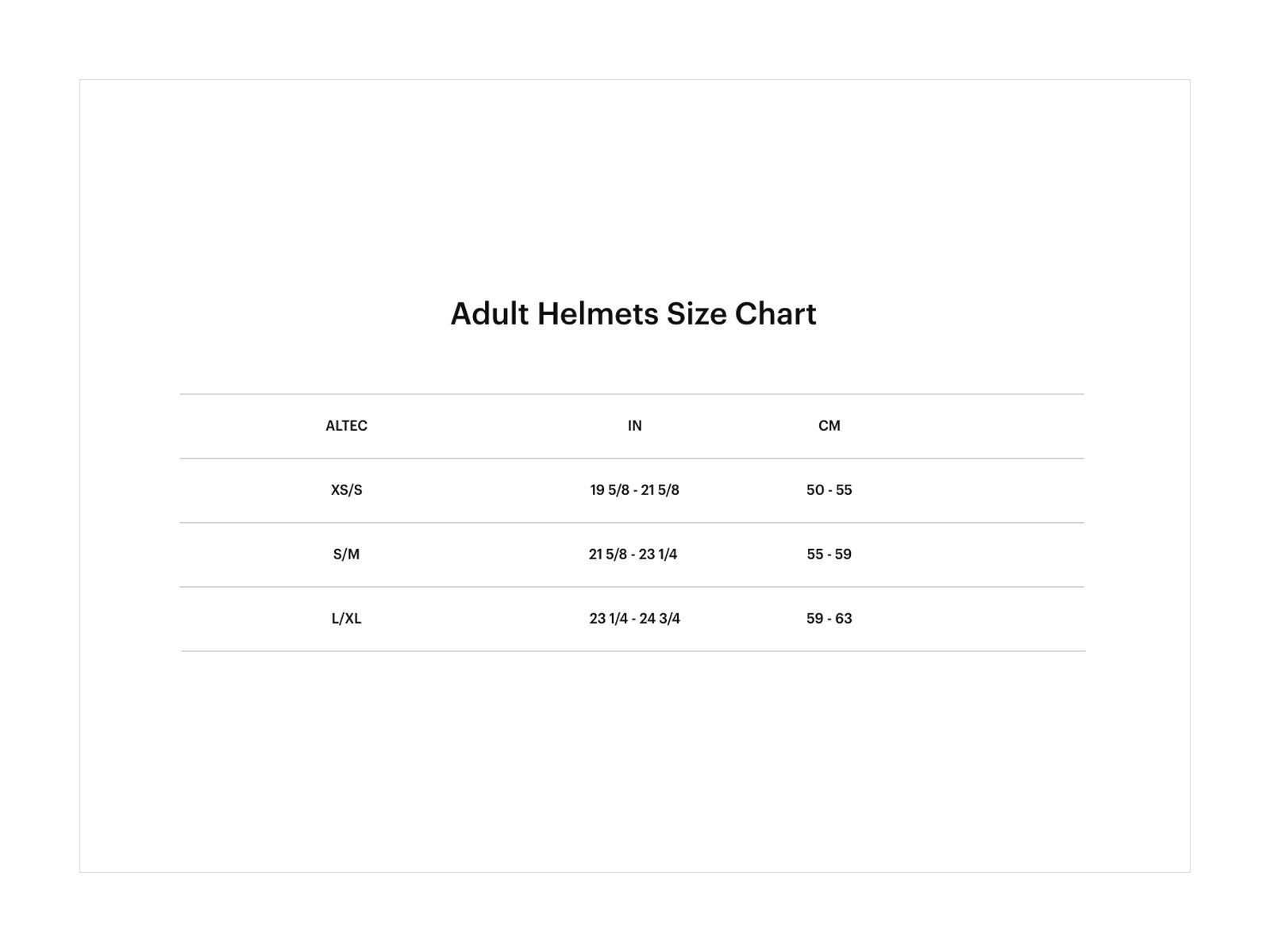Select the IN column header
This screenshot has height=952, width=1270.
pos(635,426)
